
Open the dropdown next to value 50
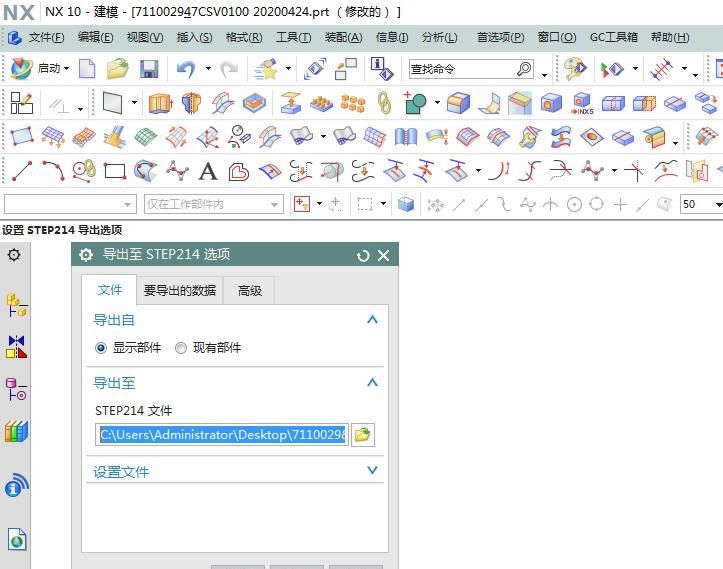pos(718,204)
